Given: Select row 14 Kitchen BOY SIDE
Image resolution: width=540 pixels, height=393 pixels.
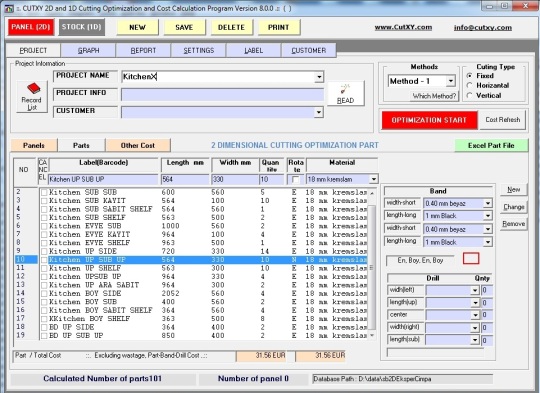Looking at the screenshot, I should tap(191, 294).
